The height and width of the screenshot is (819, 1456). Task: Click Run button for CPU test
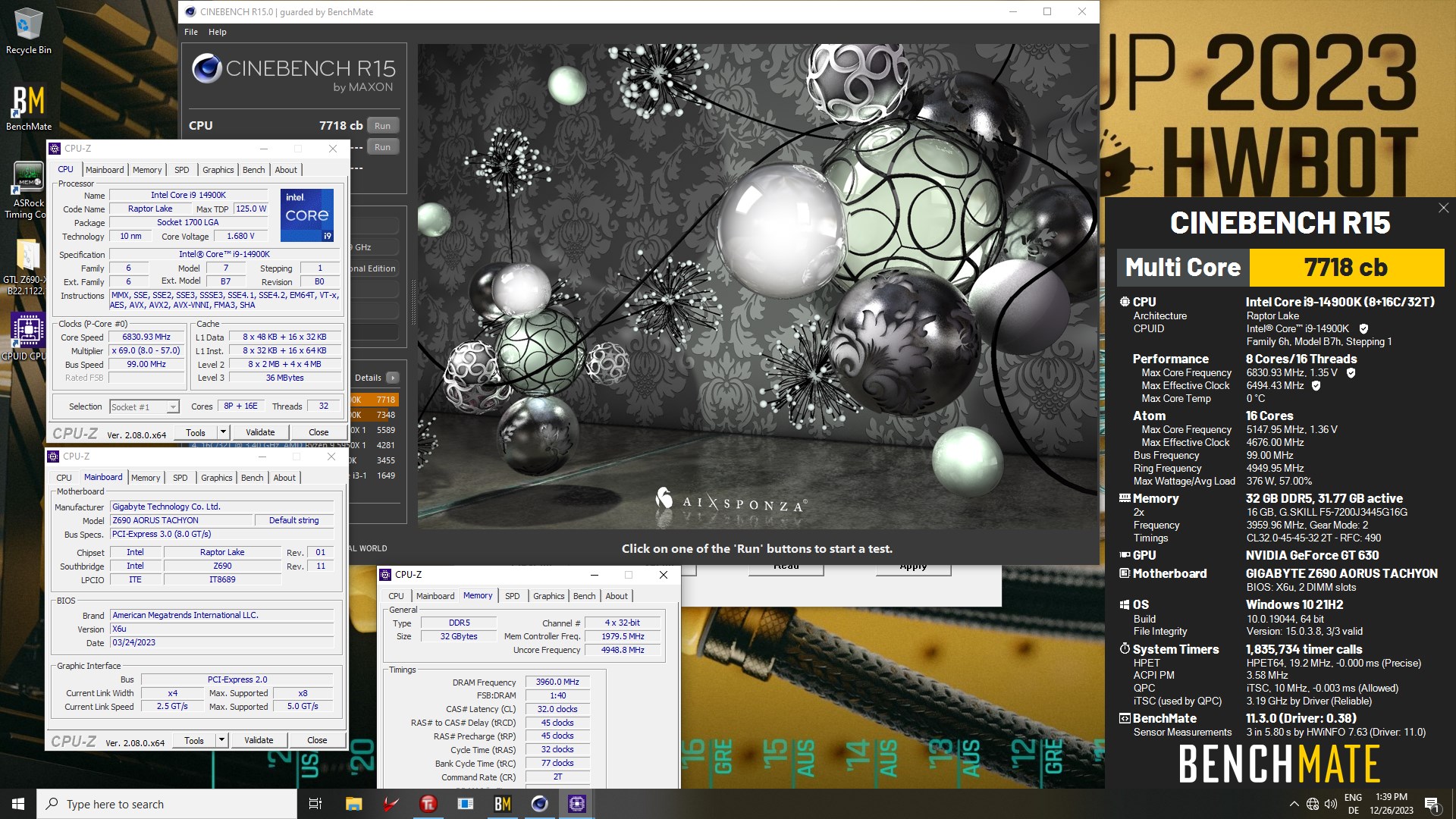coord(383,126)
